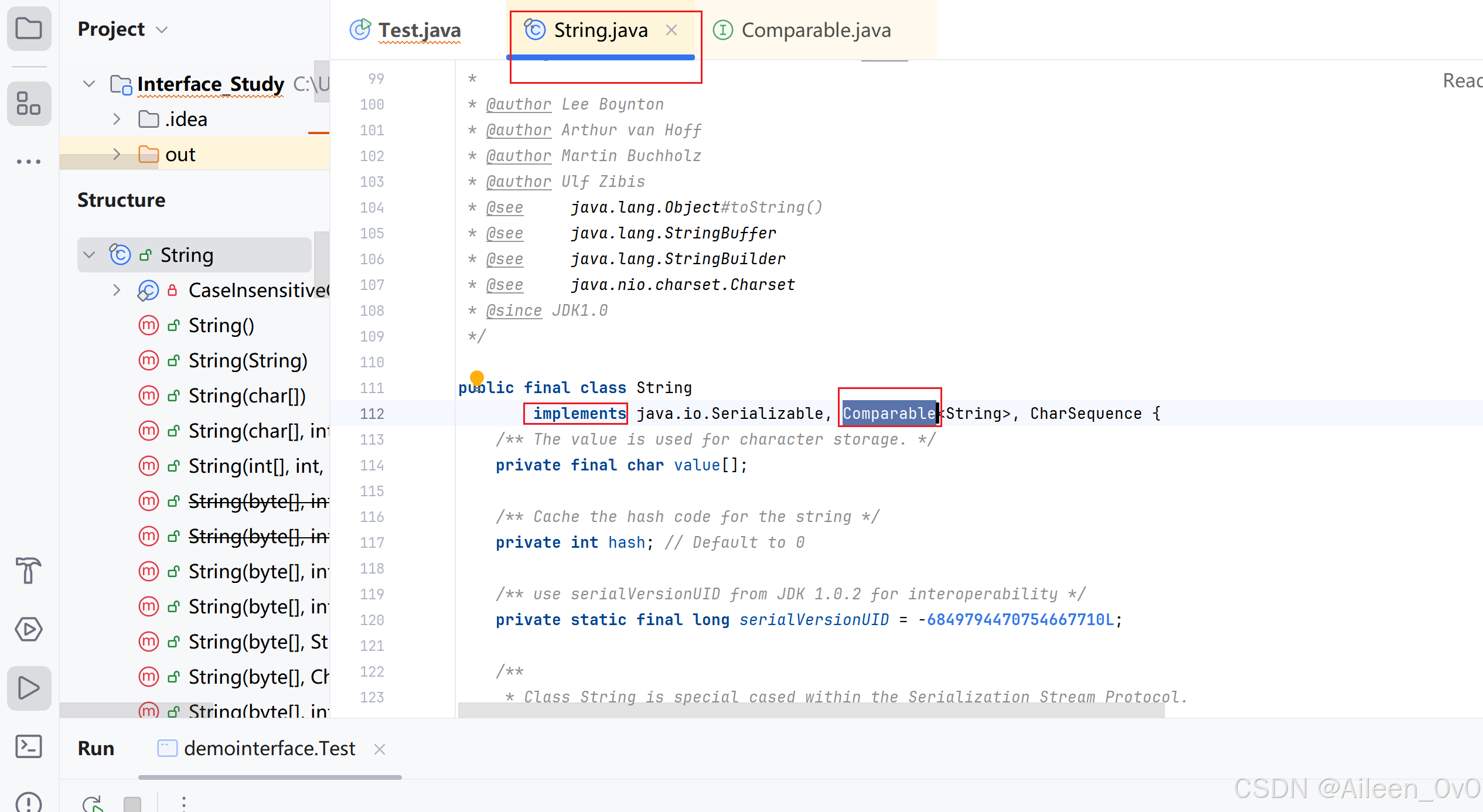Click the out folder icon
Image resolution: width=1483 pixels, height=812 pixels.
coord(148,155)
